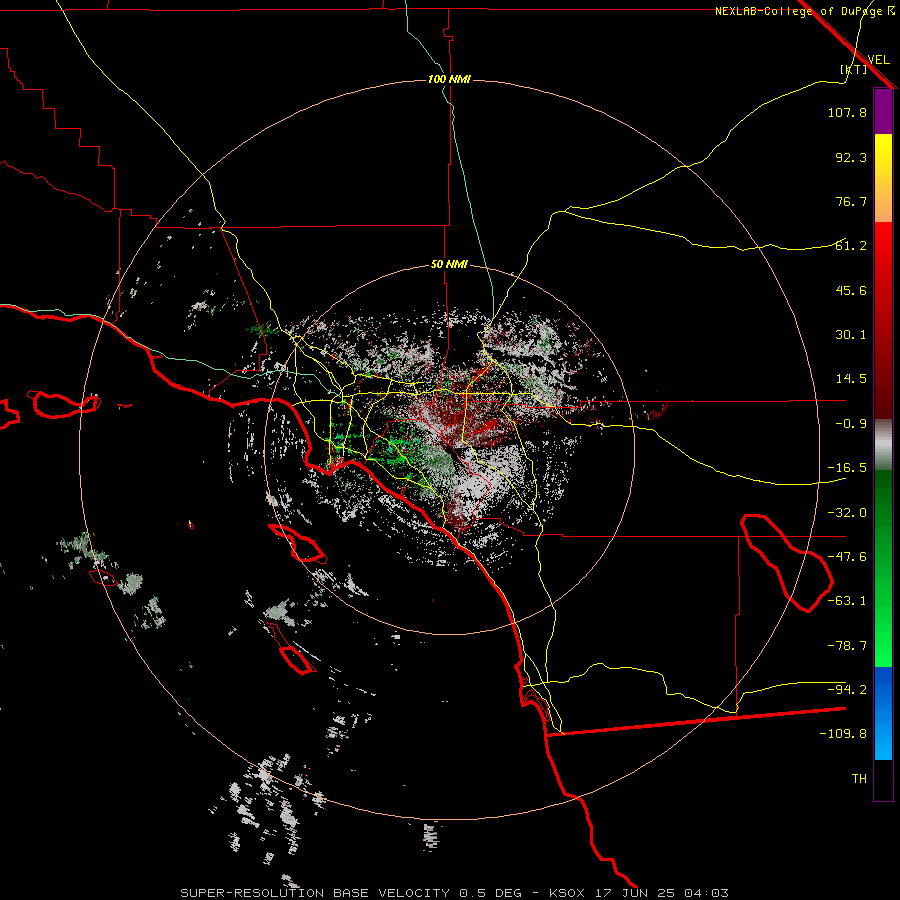Screen dimensions: 900x900
Task: Select the -47.6 velocity scale value
Action: pos(847,557)
